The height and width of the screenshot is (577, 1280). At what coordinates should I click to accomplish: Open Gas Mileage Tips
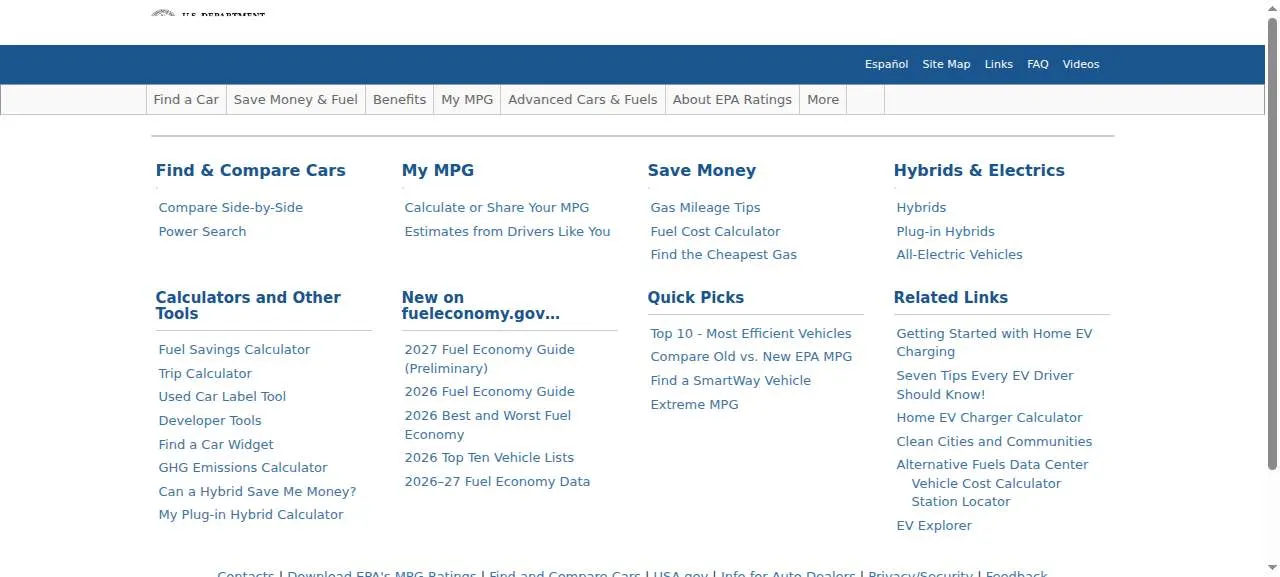click(705, 208)
